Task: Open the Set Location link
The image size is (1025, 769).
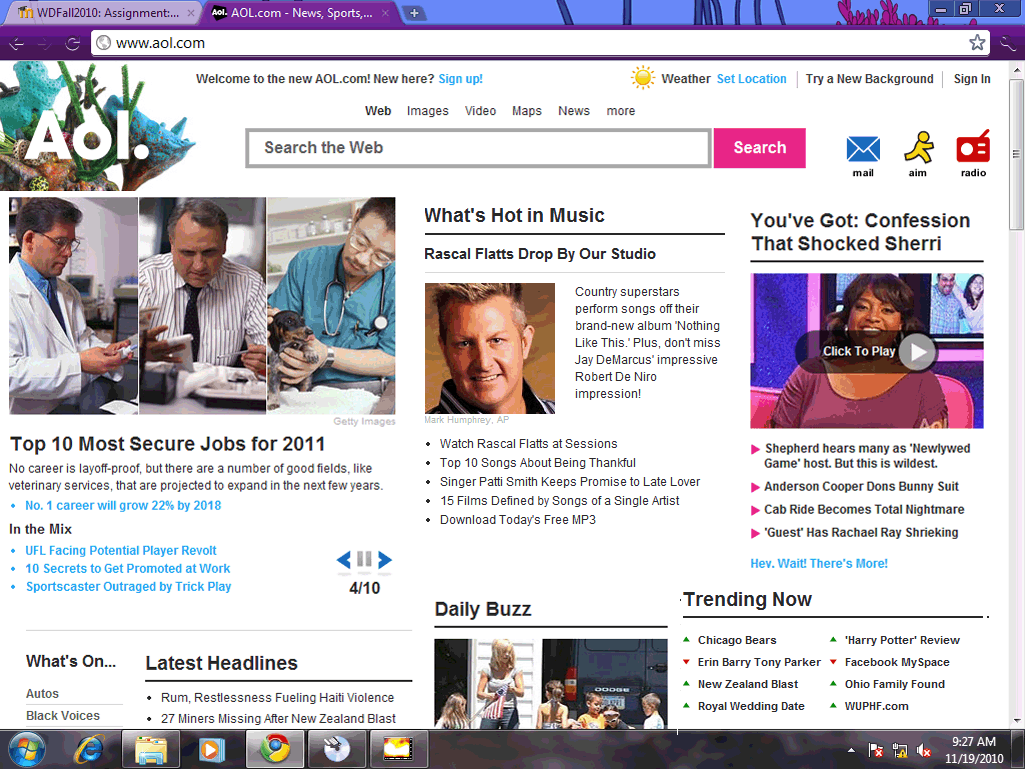Action: click(x=751, y=79)
